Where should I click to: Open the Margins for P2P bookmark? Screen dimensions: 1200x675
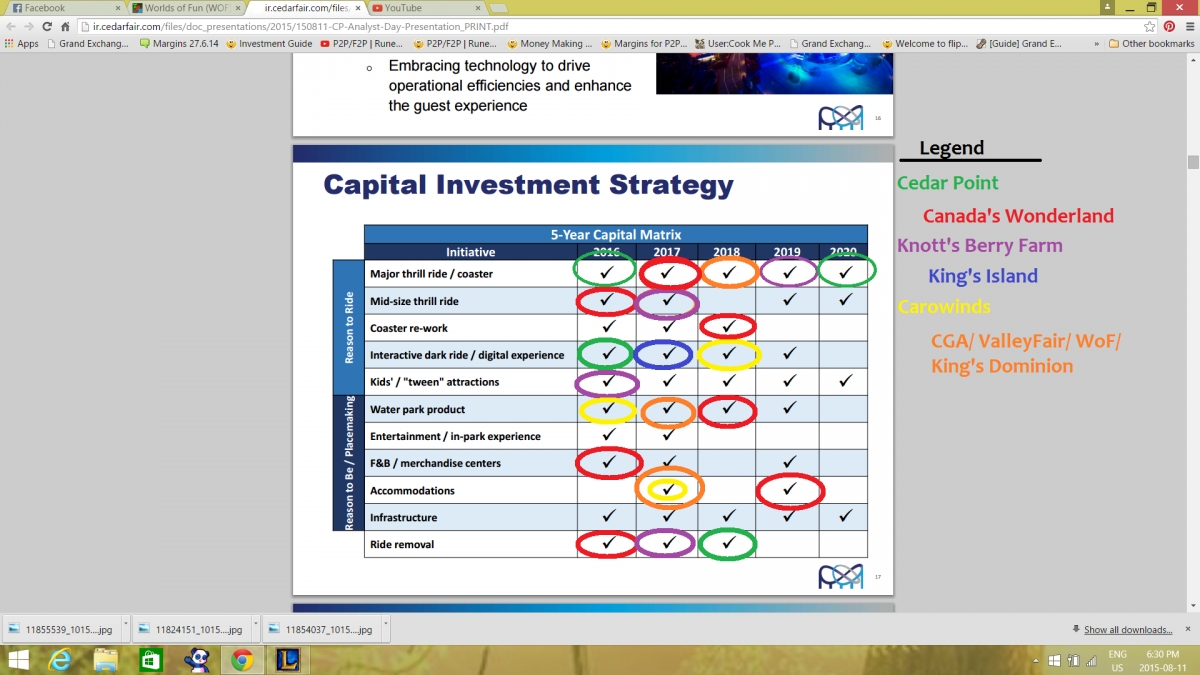point(643,44)
